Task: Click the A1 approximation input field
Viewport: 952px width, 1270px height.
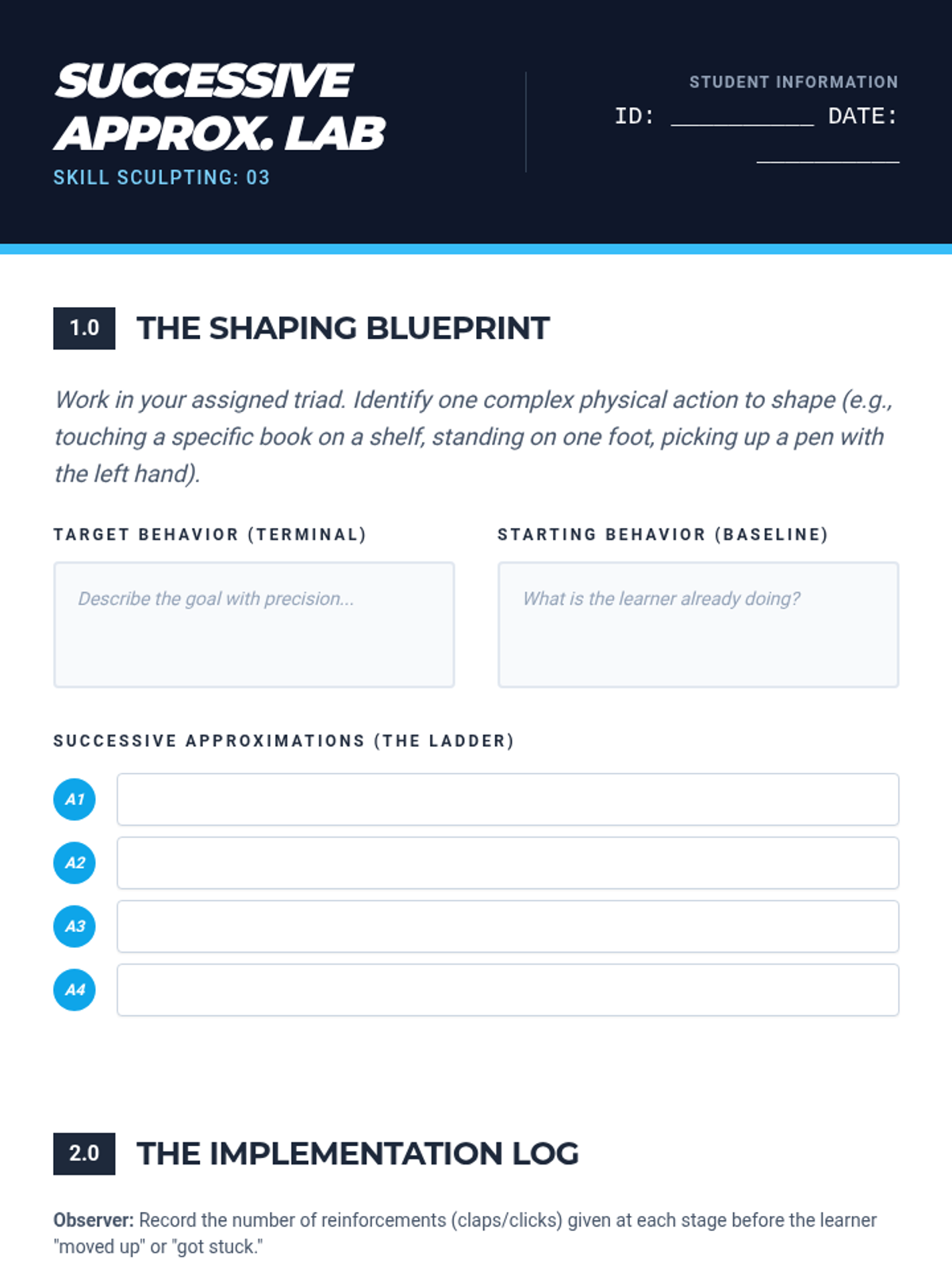Action: pyautogui.click(x=508, y=799)
